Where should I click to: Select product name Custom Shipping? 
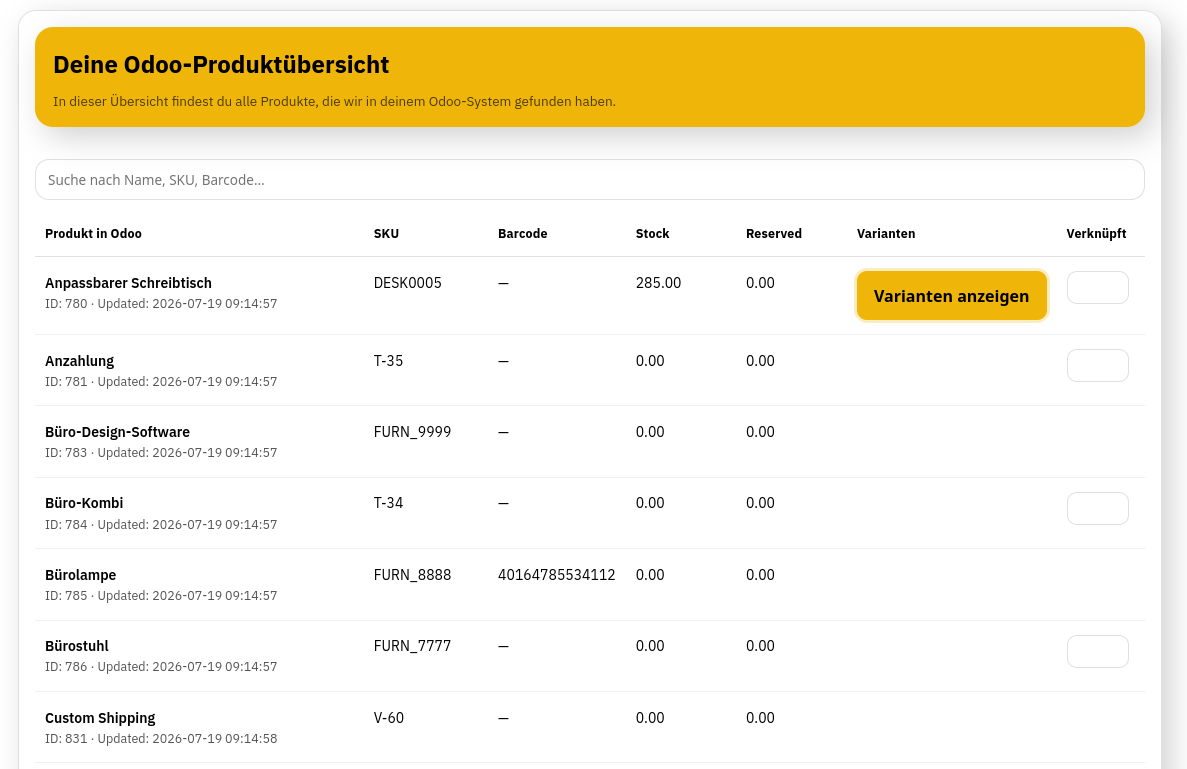100,718
